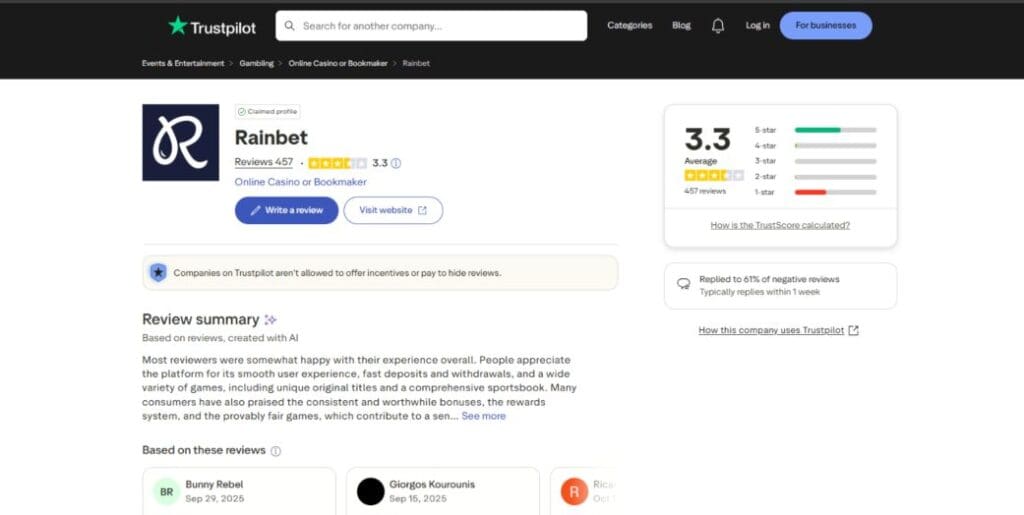Click the Trustpilot star logo
The height and width of the screenshot is (515, 1024).
178,26
